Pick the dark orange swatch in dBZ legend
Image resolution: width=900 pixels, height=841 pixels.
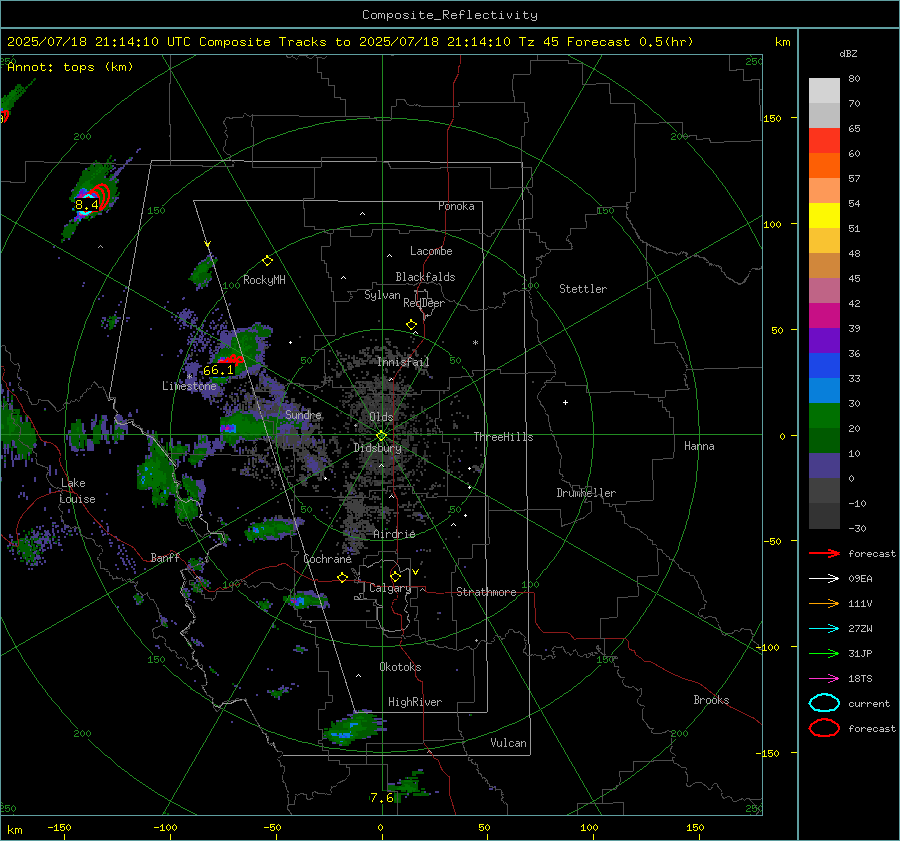pyautogui.click(x=824, y=165)
